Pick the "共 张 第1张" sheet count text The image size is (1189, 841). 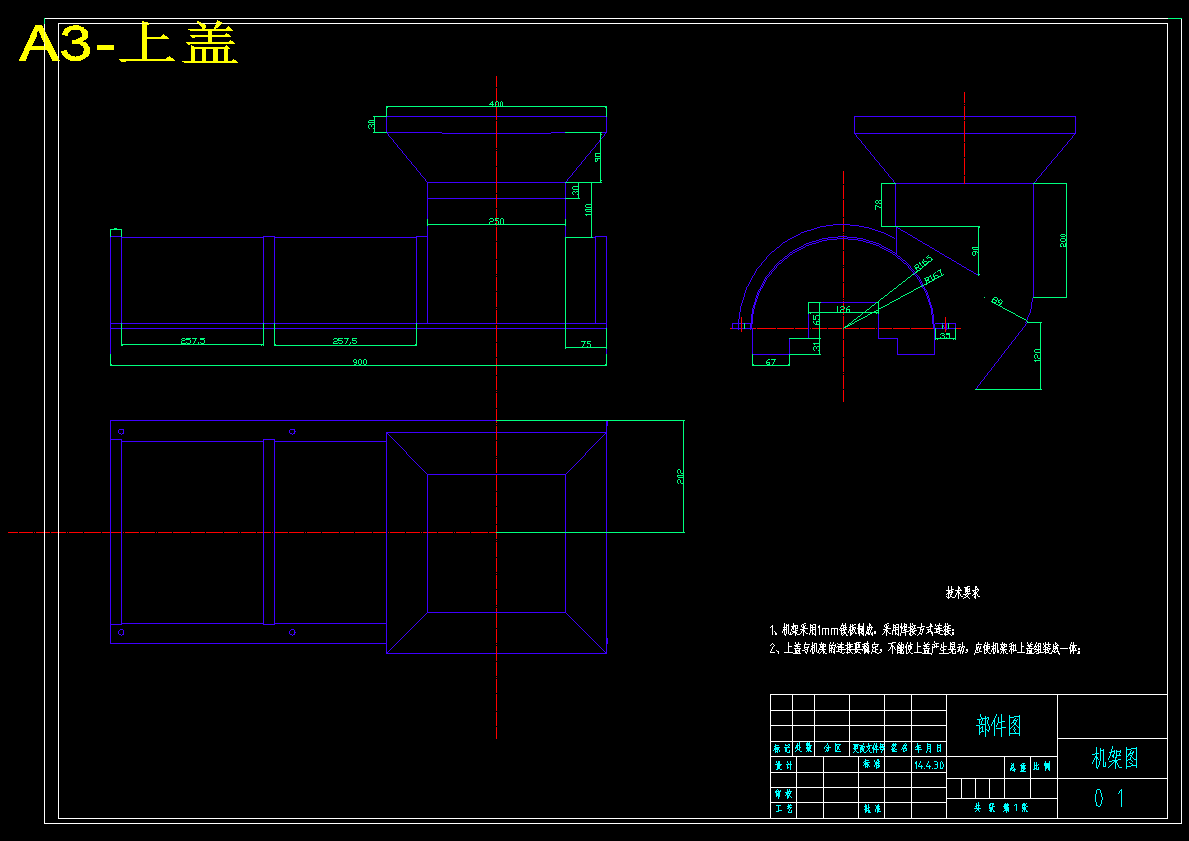(1001, 809)
